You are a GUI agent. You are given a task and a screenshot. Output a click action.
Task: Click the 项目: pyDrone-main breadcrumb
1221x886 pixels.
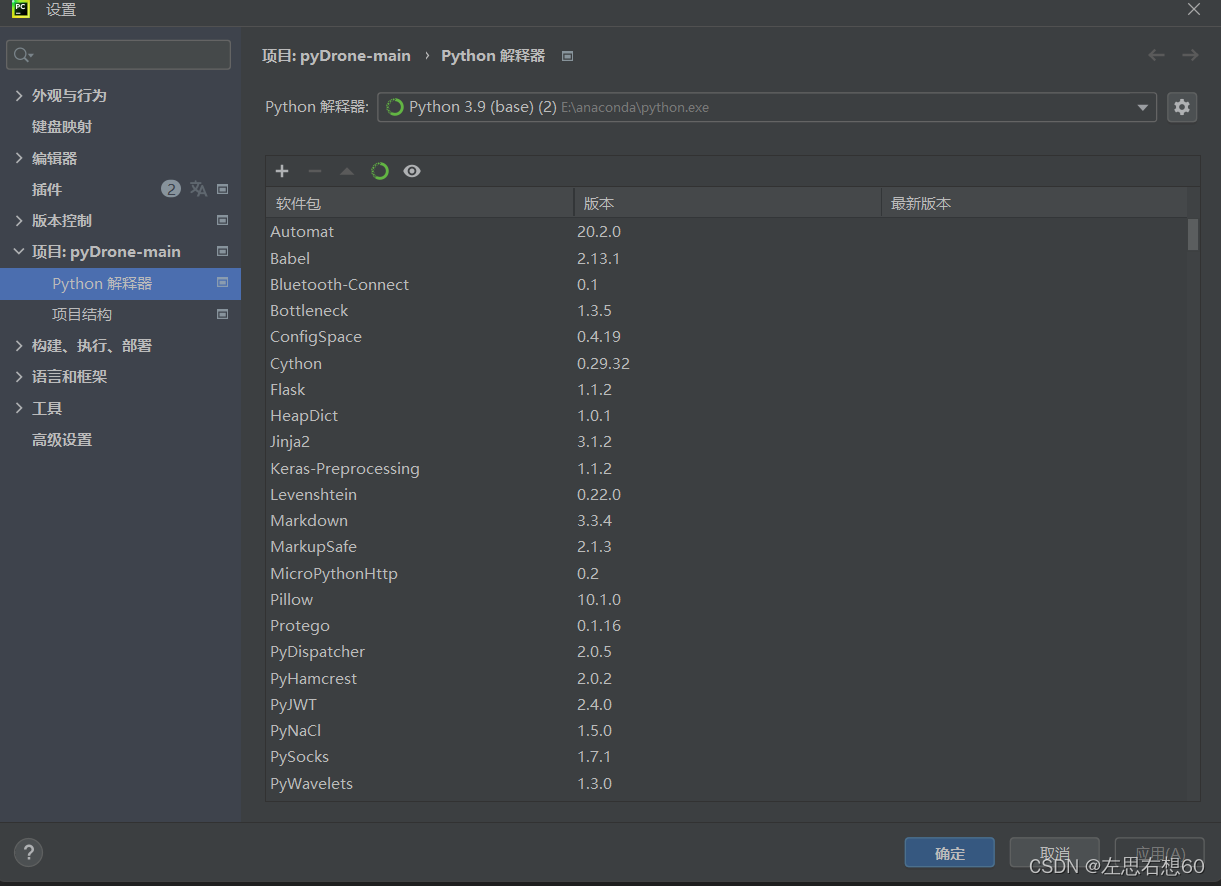coord(336,56)
